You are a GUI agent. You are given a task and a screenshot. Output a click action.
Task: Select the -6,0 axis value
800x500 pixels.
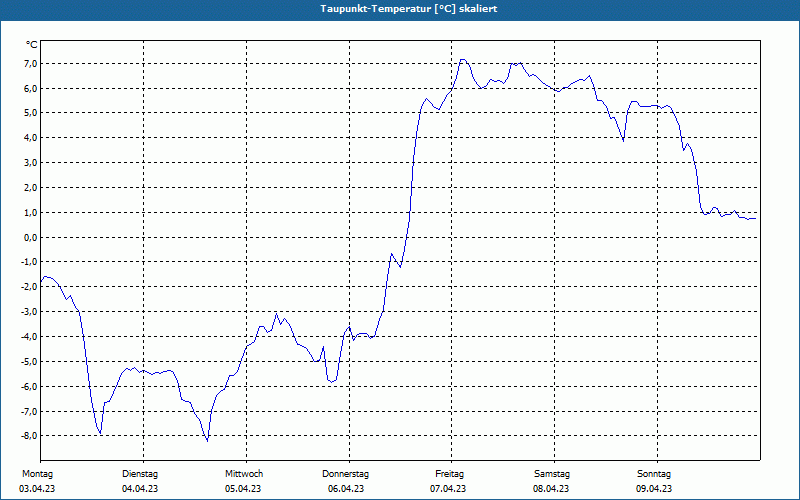pos(28,386)
